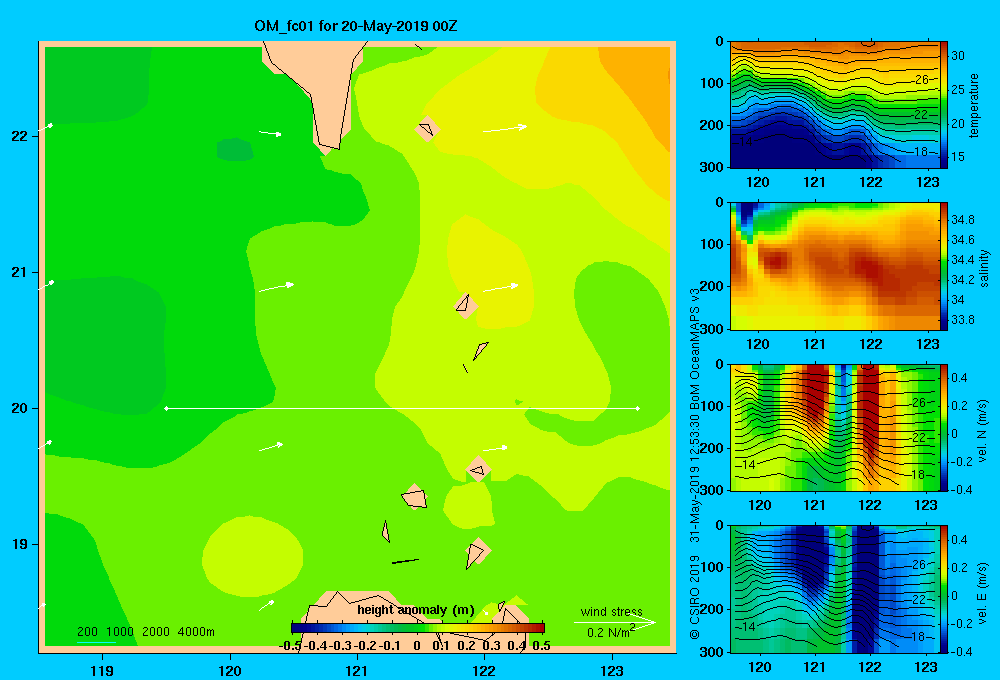Click the "-14" contour label in temperature panel
1000x680 pixels.
[x=746, y=142]
